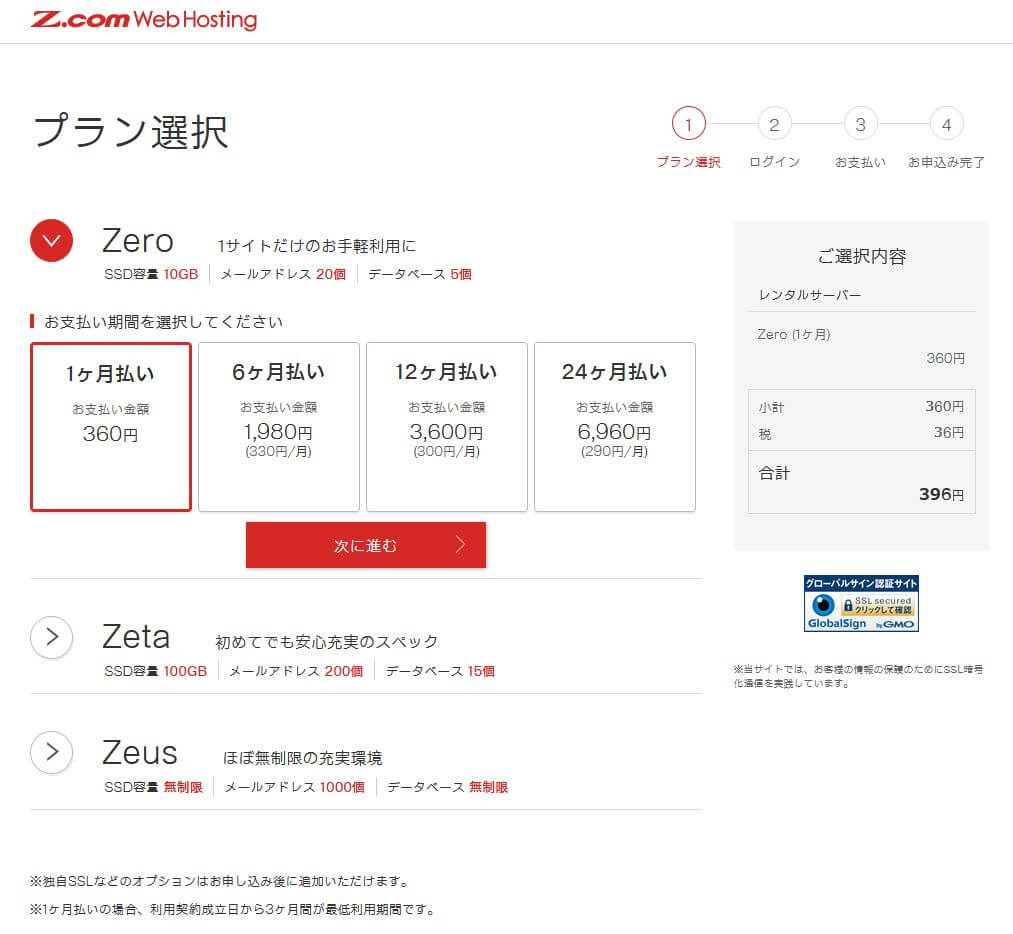The image size is (1013, 934).
Task: Expand the Zeta plan chevron
Action: click(51, 637)
